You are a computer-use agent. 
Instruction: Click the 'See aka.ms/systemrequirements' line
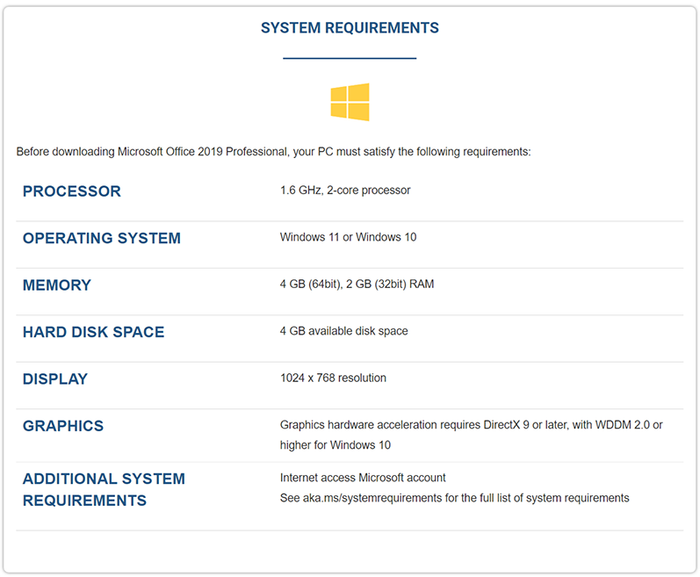(454, 498)
